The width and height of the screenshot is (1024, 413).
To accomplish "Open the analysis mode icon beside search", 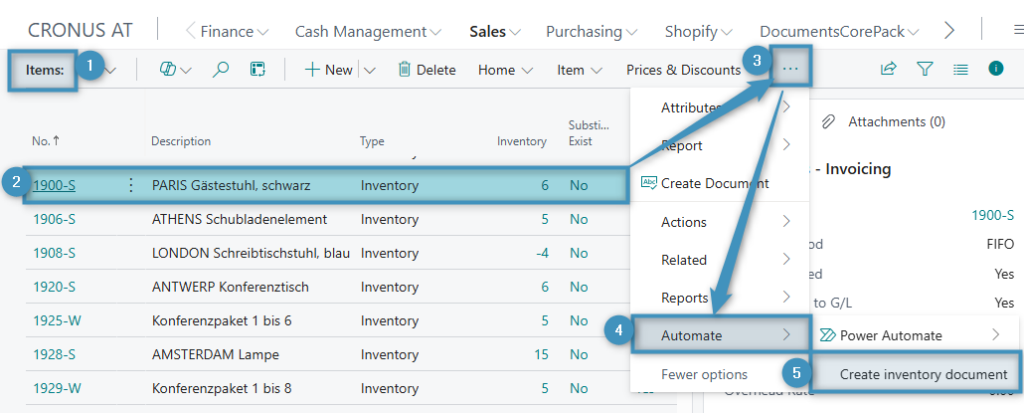I will click(258, 70).
